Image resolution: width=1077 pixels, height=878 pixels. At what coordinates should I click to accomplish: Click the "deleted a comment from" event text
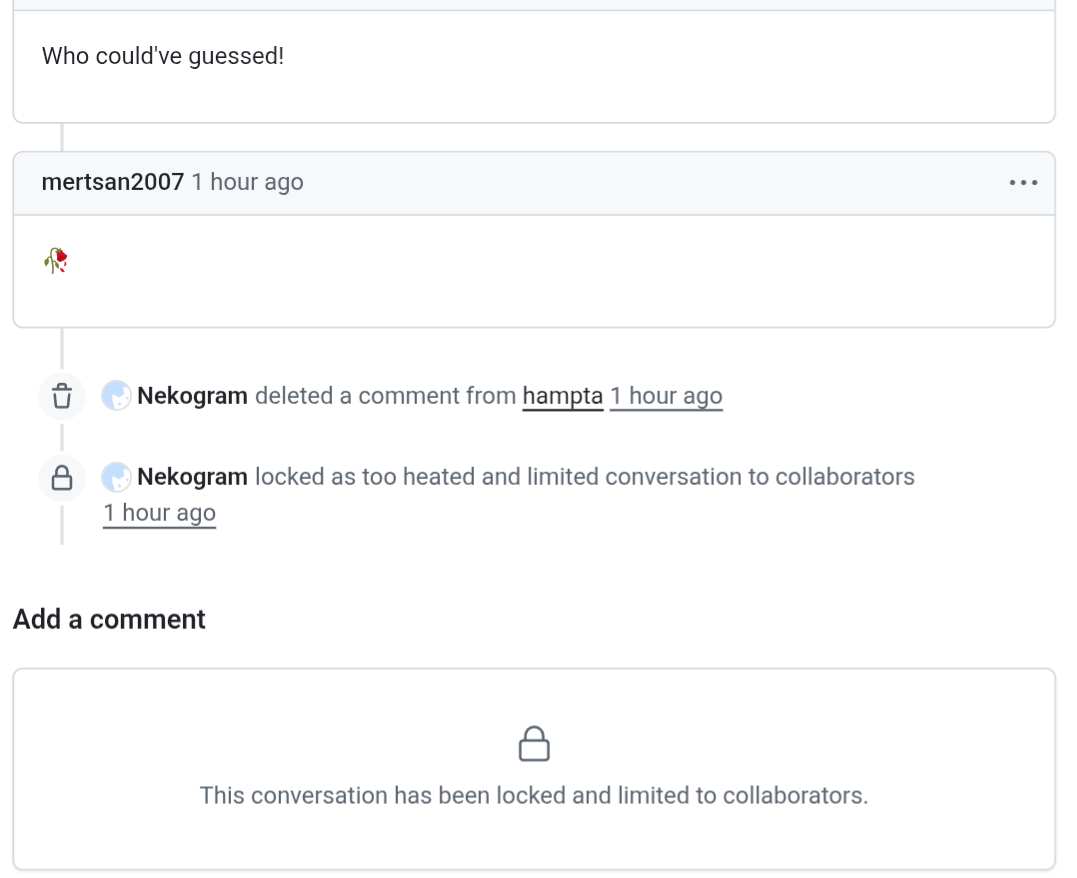coord(385,396)
